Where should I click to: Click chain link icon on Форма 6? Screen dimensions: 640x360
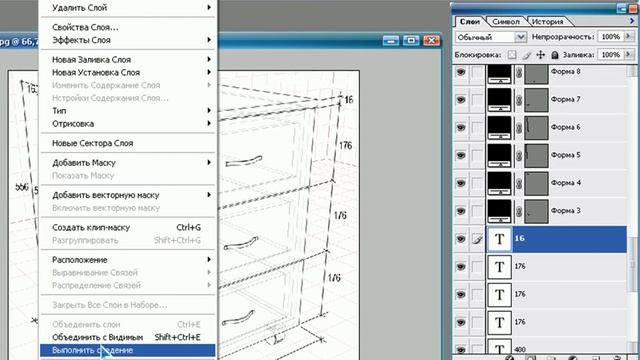coord(519,128)
